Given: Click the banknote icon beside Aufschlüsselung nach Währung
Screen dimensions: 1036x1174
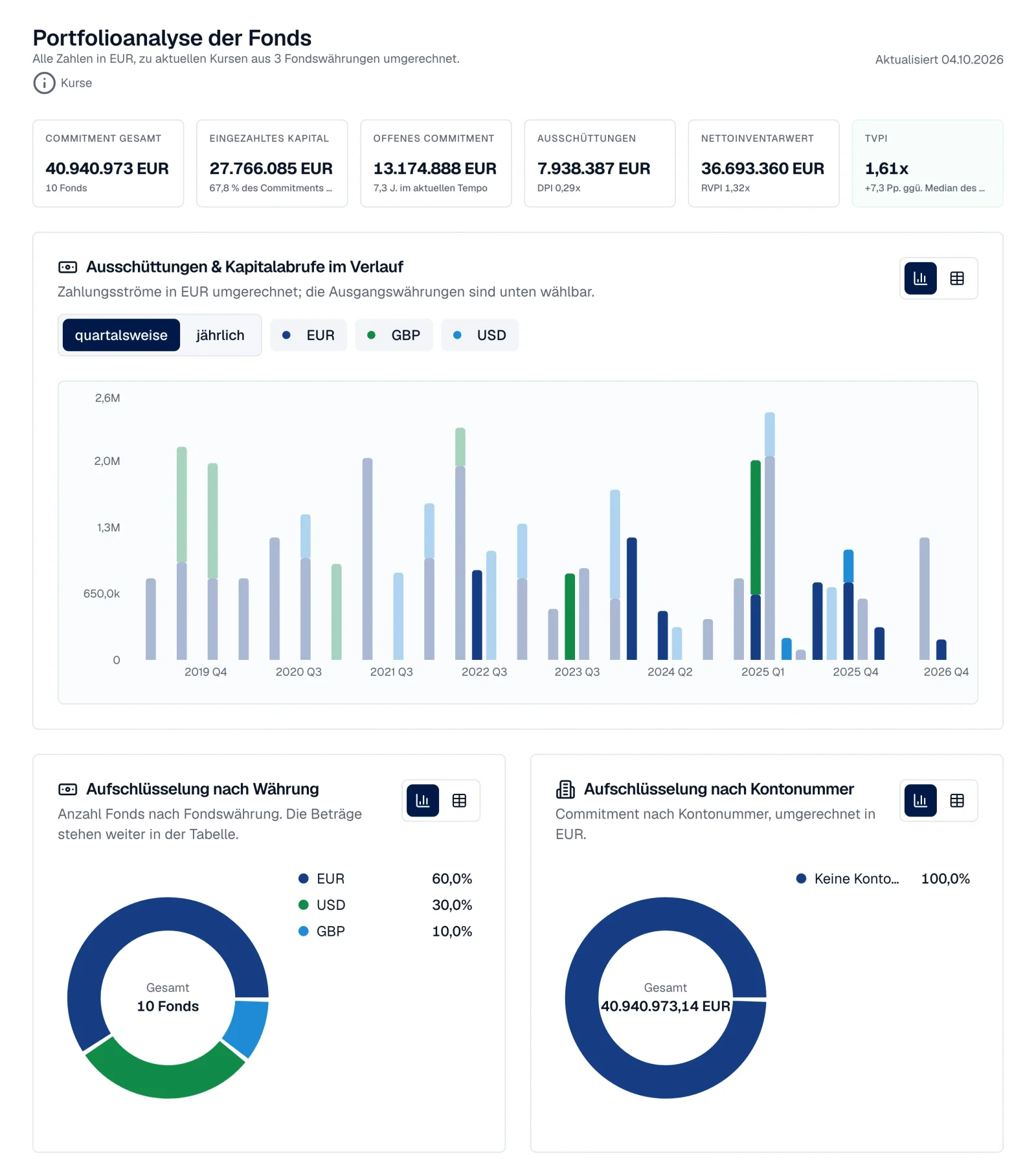Looking at the screenshot, I should tap(67, 789).
